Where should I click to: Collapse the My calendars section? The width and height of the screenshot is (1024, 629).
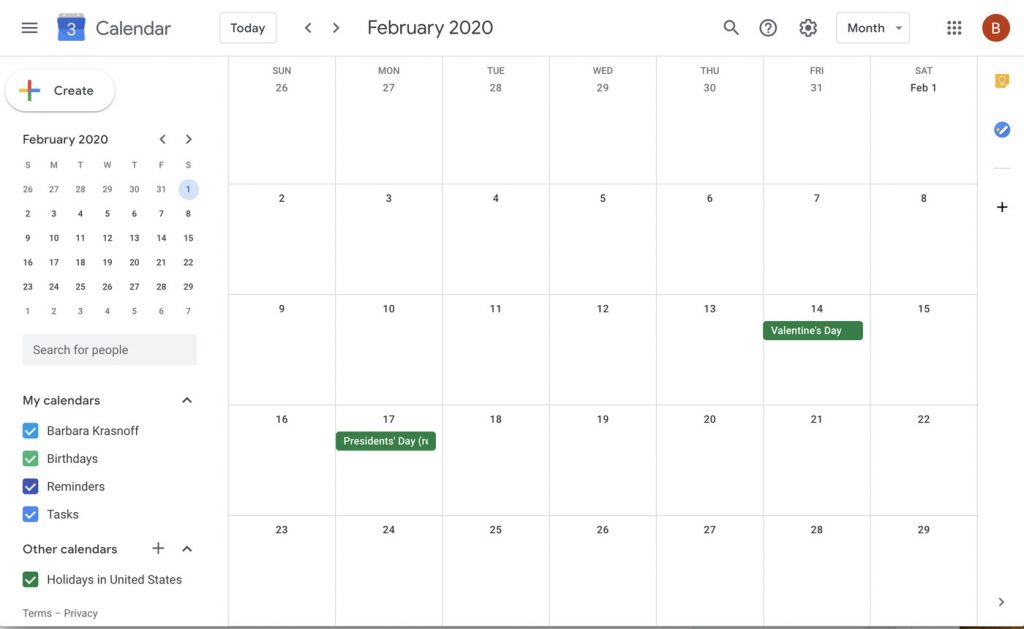click(x=186, y=399)
